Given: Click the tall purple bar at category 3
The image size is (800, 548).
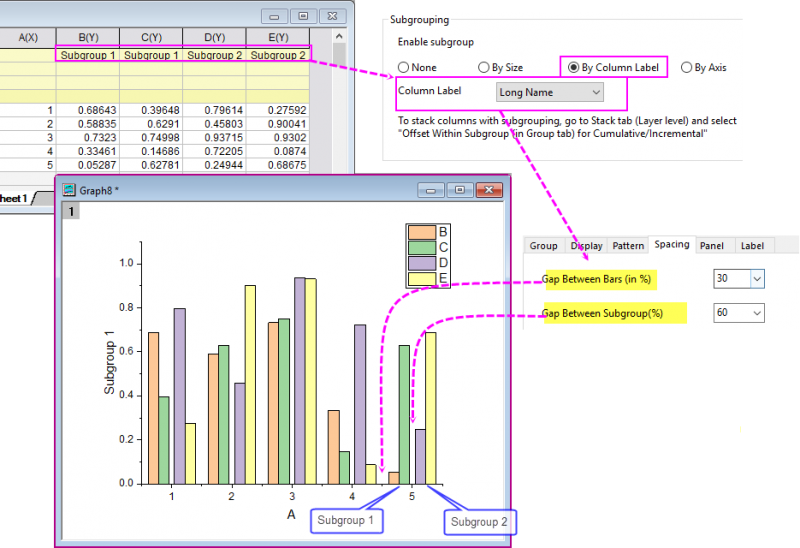Looking at the screenshot, I should click(299, 381).
